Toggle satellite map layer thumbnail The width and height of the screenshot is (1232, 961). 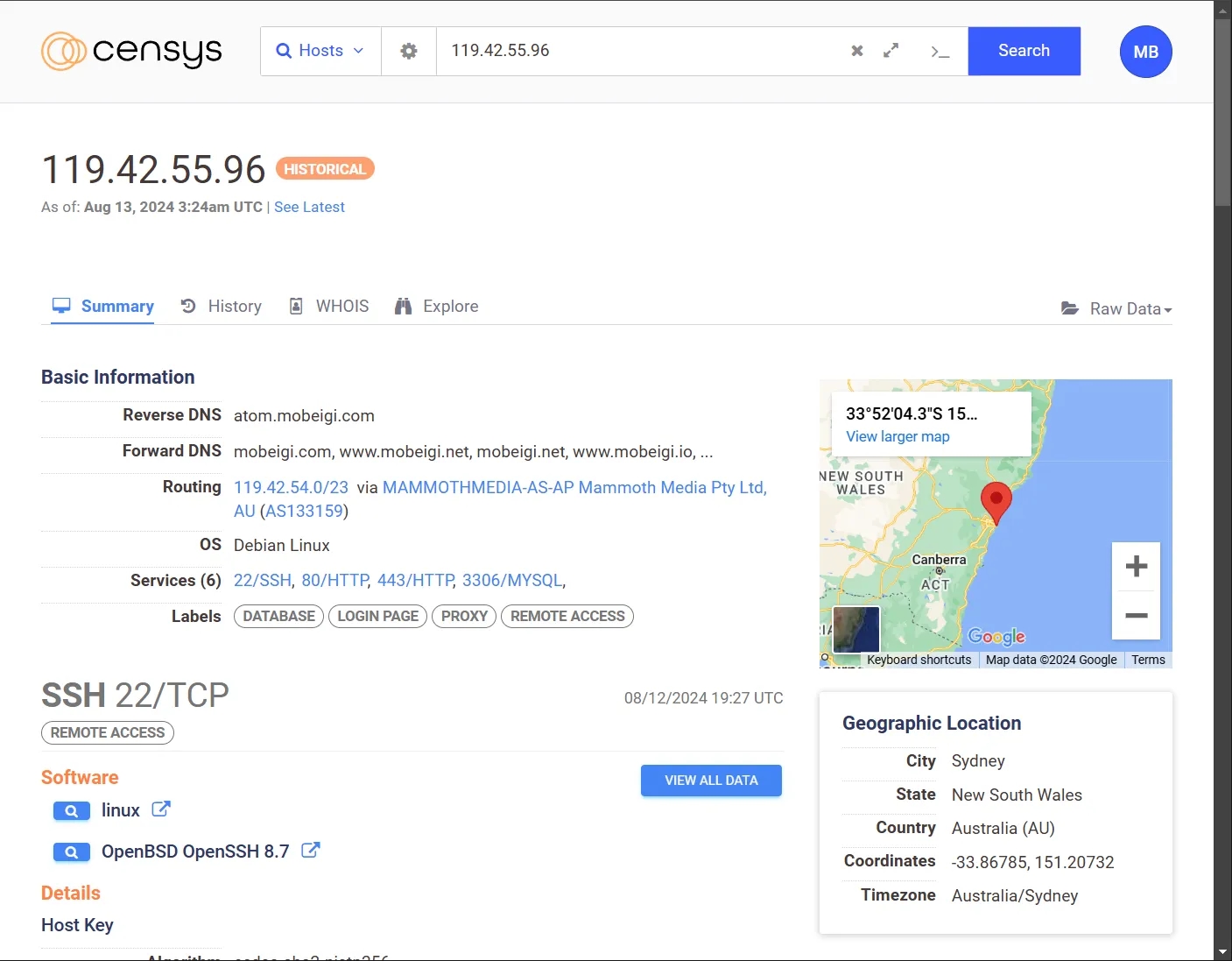tap(855, 629)
